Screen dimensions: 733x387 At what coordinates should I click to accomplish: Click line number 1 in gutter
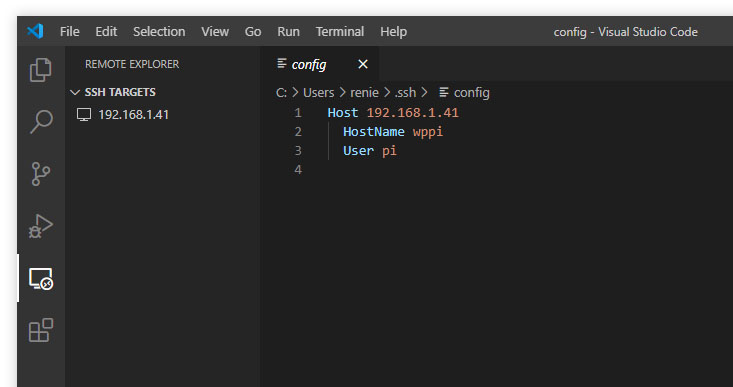point(298,113)
